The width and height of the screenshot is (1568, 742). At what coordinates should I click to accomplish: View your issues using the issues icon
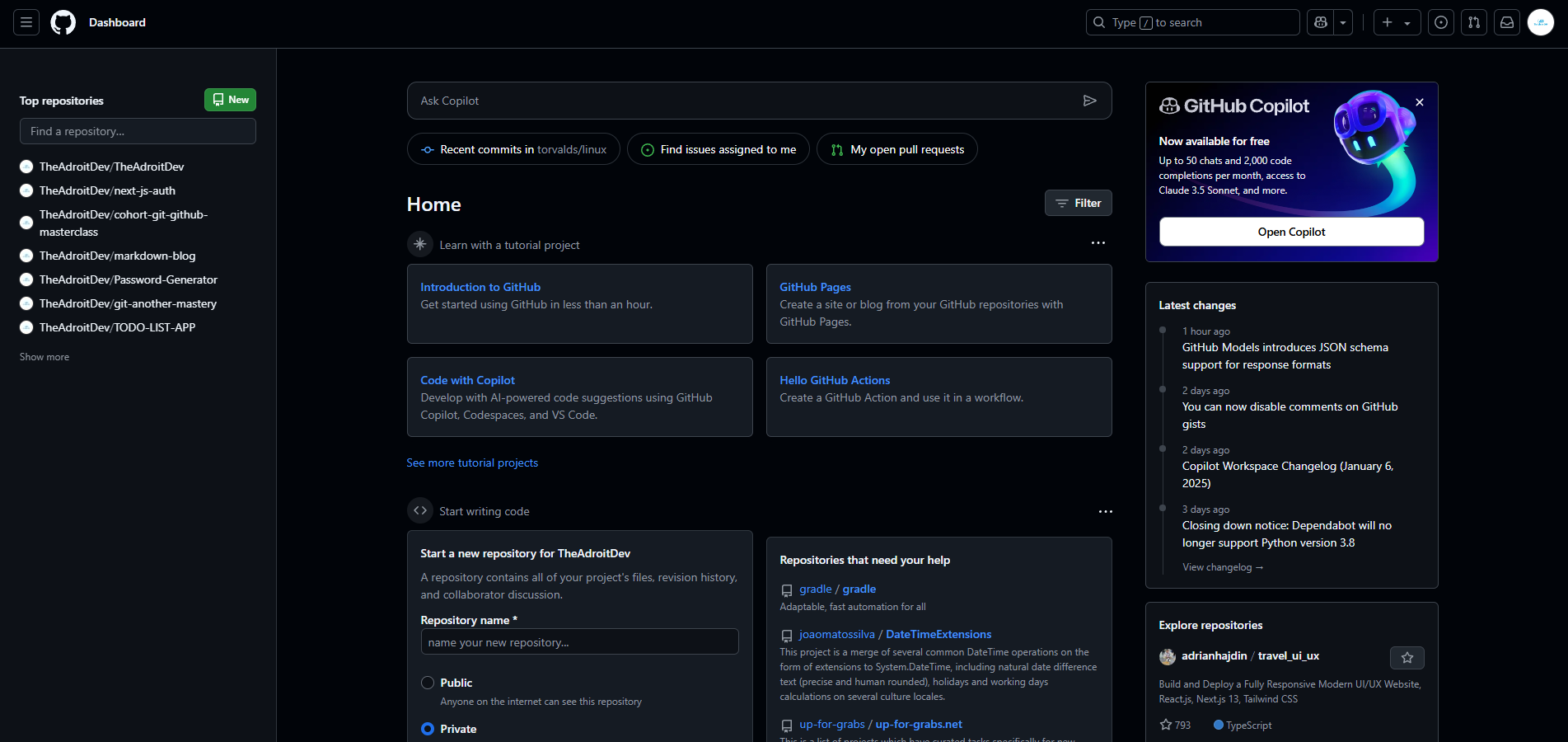pyautogui.click(x=1440, y=22)
